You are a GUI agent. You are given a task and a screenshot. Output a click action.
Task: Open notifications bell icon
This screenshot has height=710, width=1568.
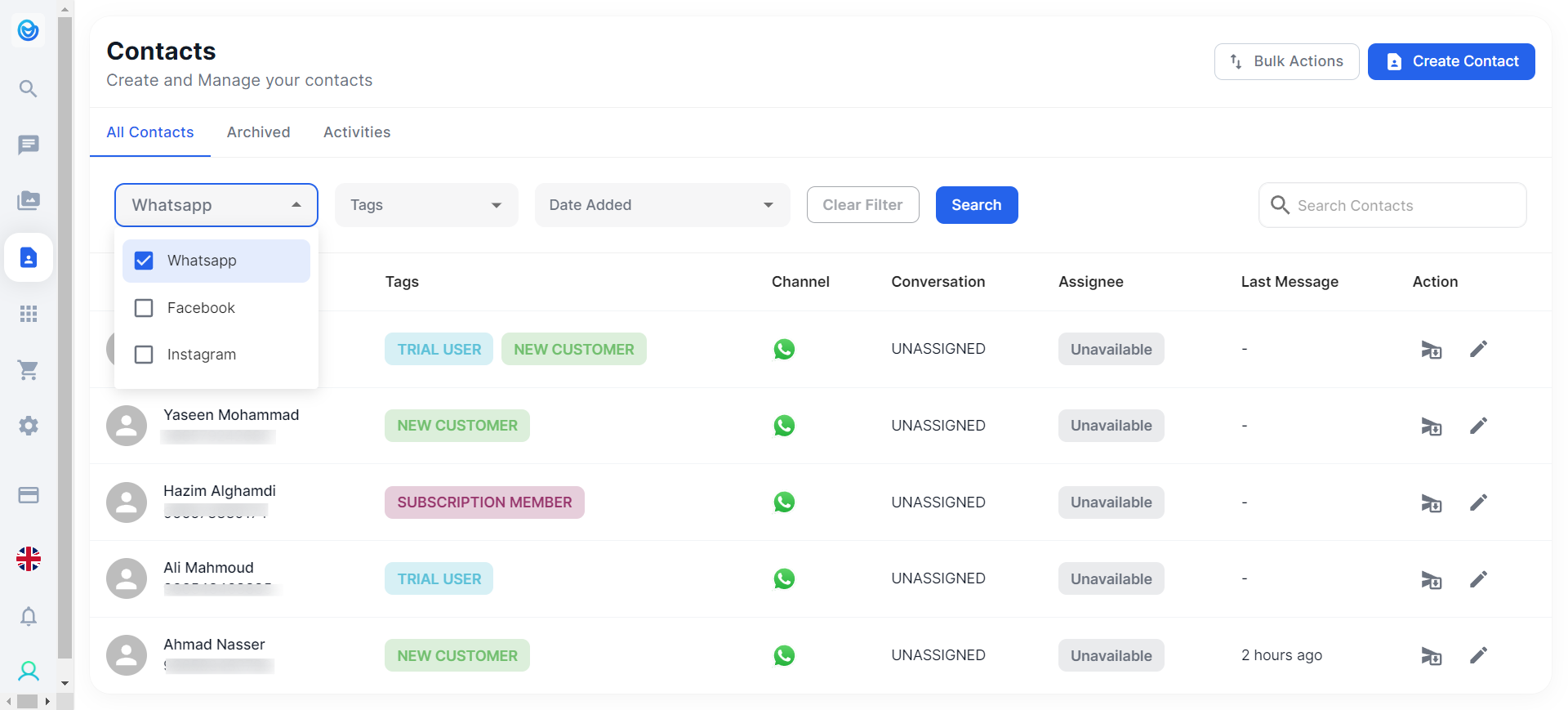tap(29, 616)
